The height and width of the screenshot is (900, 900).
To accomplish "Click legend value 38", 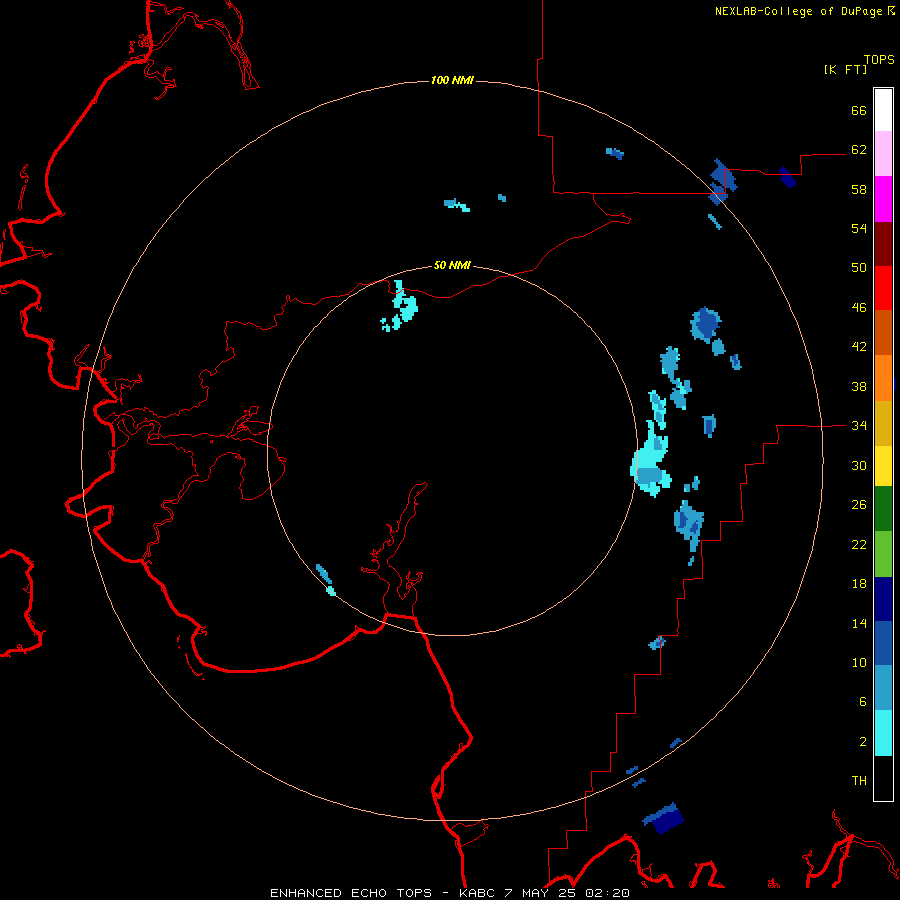I will 859,386.
